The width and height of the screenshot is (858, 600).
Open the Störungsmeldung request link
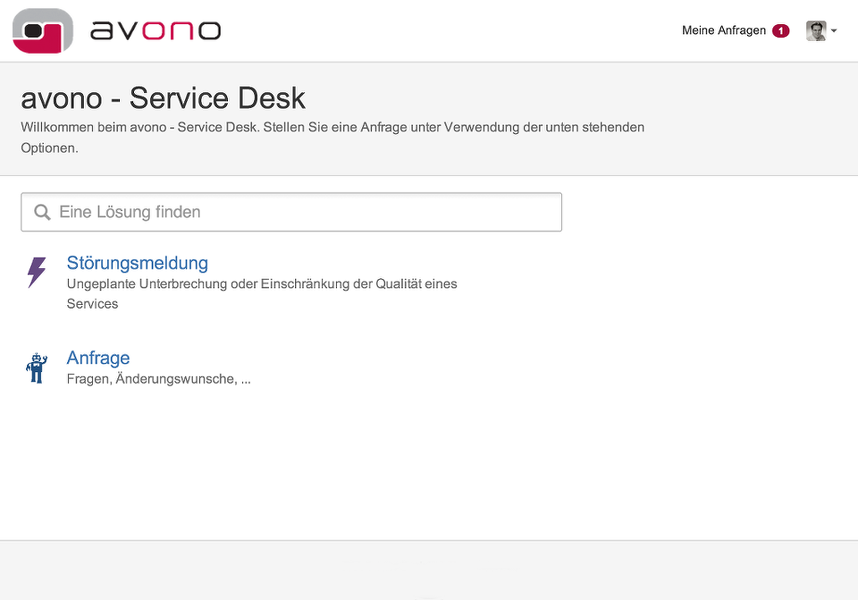(x=137, y=263)
